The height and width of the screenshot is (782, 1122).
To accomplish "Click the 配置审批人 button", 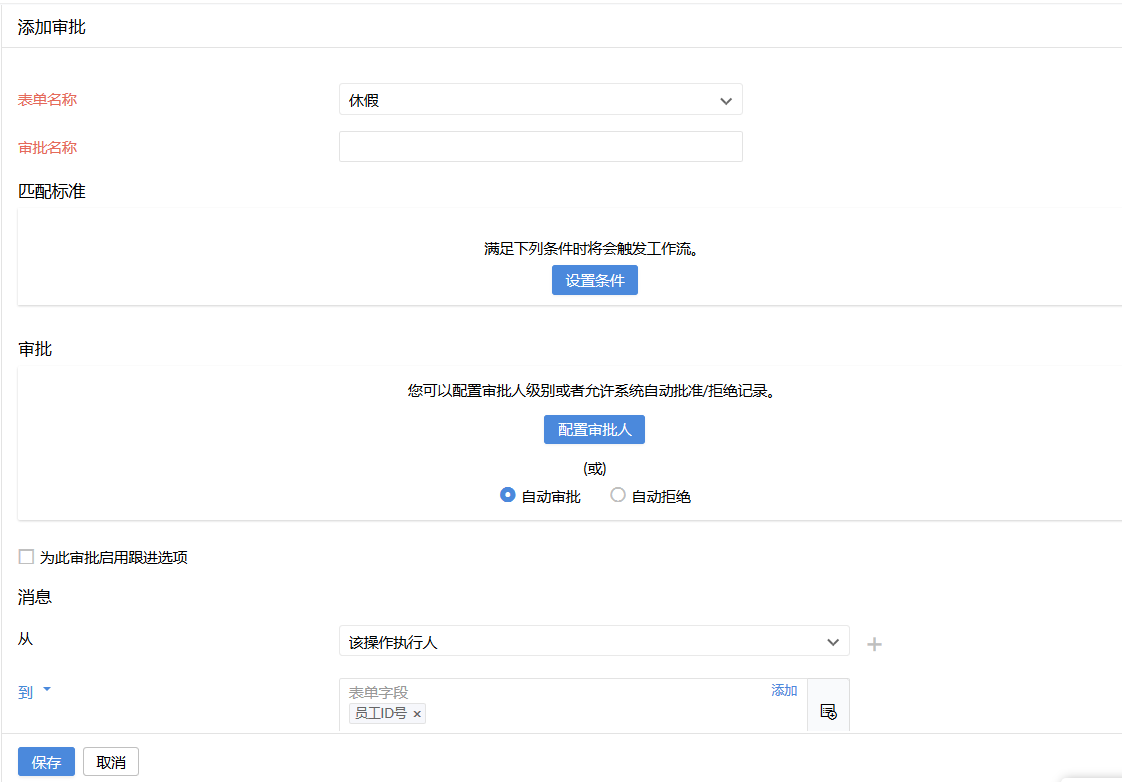I will tap(594, 430).
